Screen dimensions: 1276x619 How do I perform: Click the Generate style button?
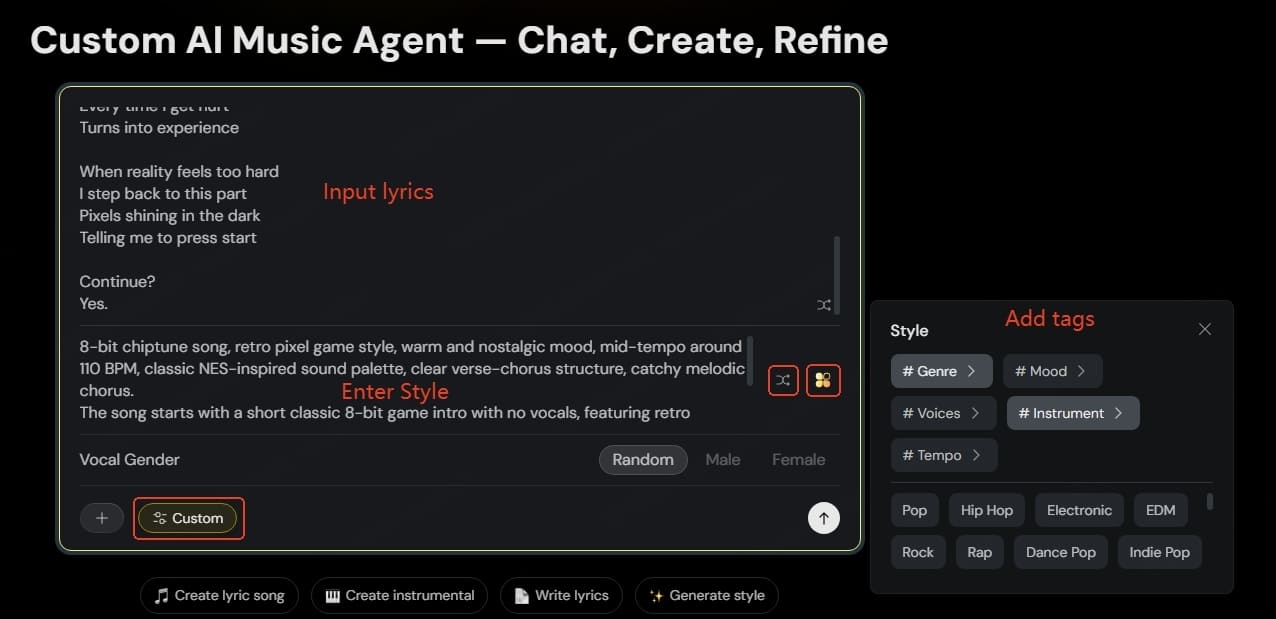706,595
